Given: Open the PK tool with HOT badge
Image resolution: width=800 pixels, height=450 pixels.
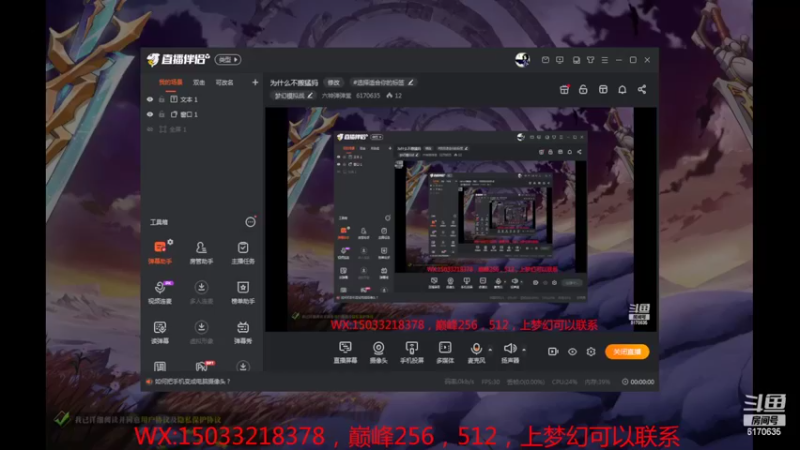Looking at the screenshot, I should click(203, 366).
